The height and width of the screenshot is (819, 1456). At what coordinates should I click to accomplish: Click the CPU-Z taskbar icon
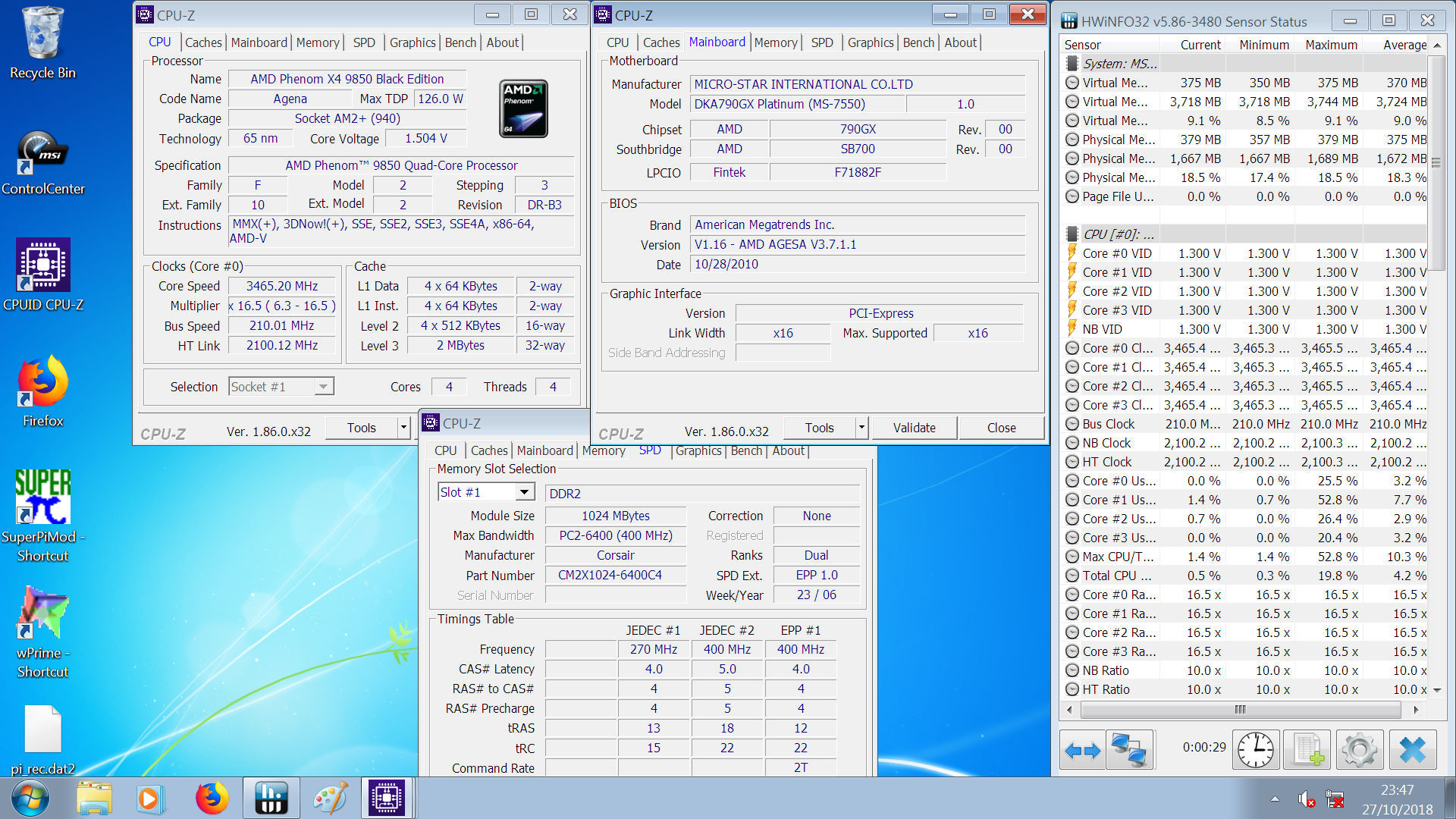[x=387, y=799]
